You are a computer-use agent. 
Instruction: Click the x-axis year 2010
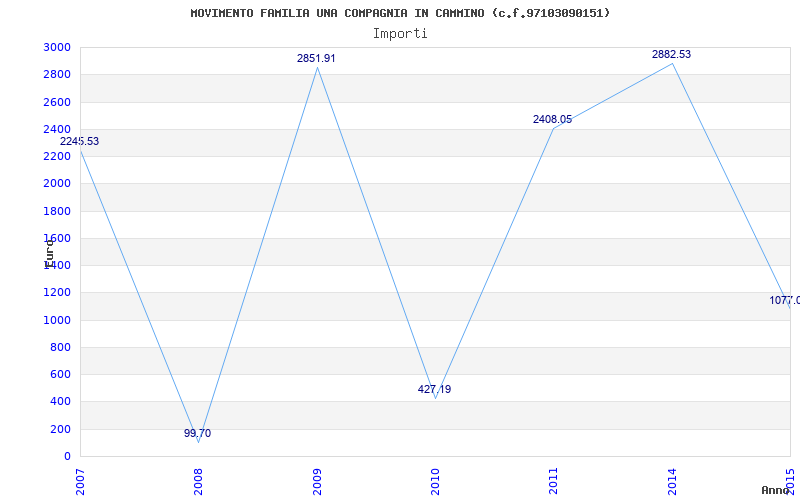coord(435,482)
